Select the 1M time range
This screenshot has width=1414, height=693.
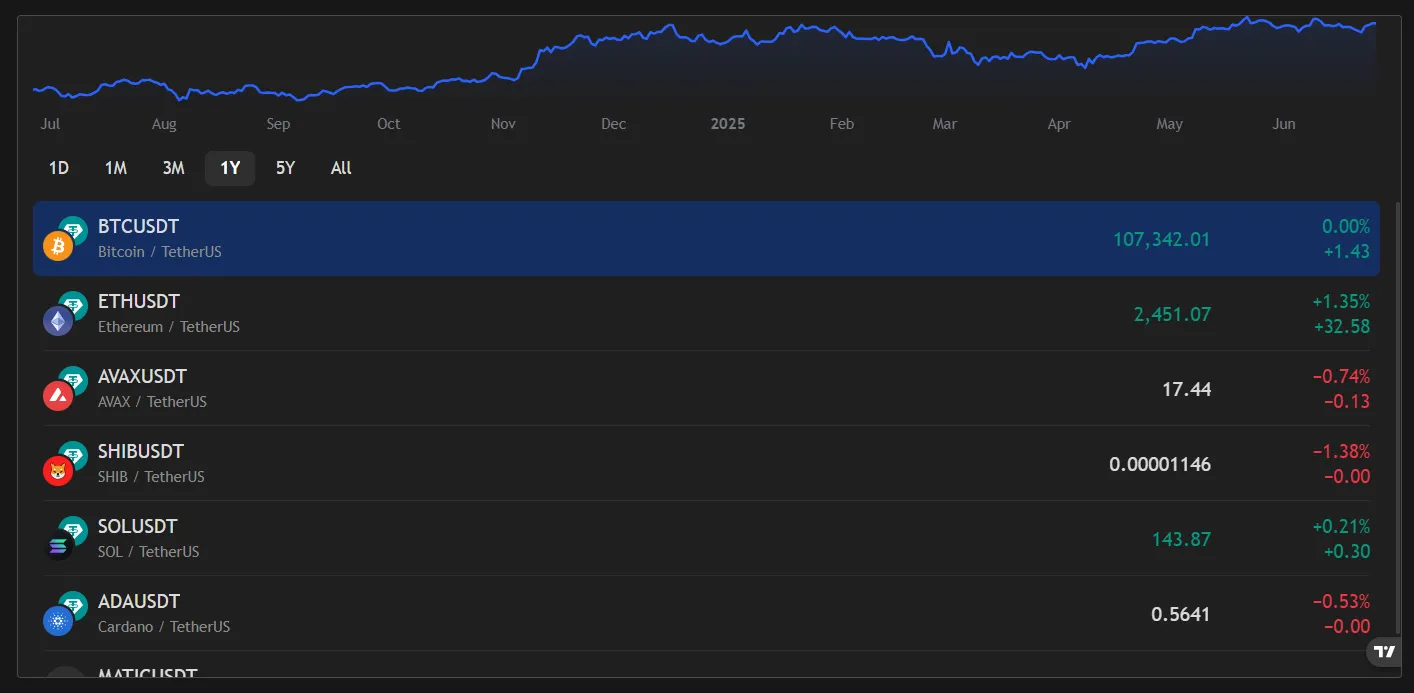click(116, 168)
